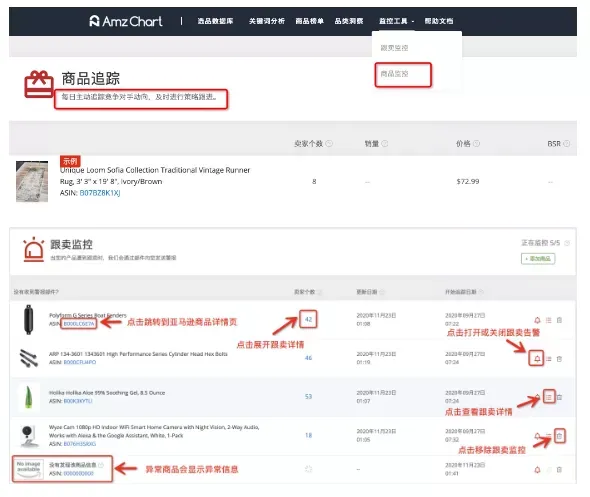View seller details list for ARP Hex Bolts

tap(549, 359)
